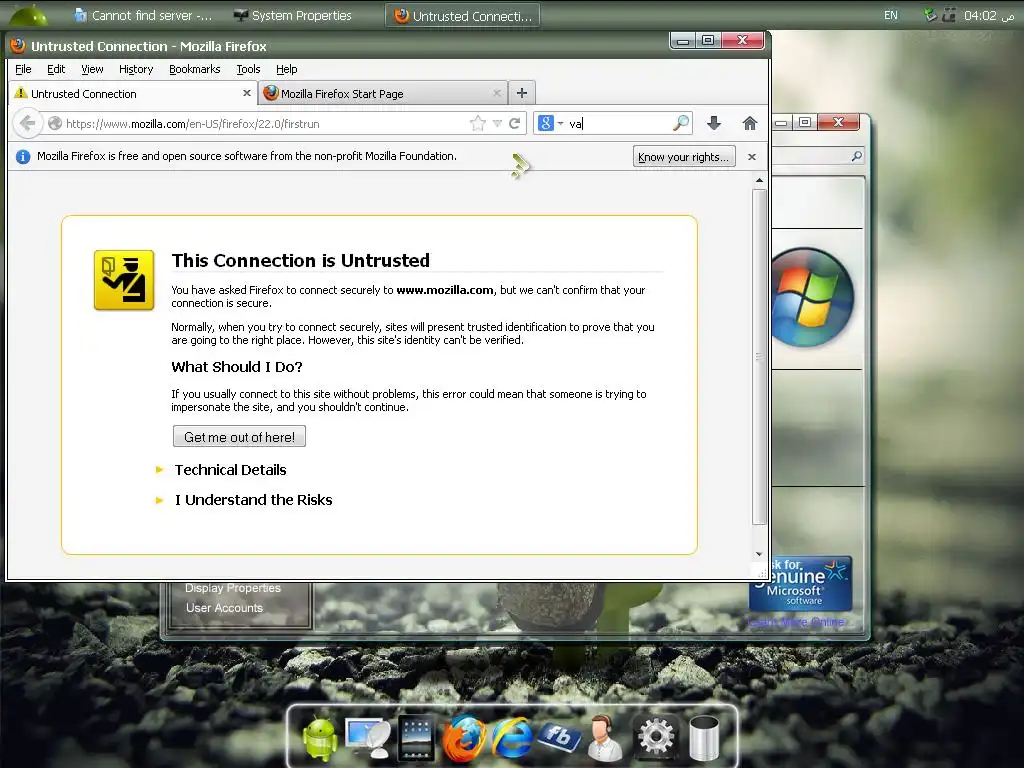Open the File menu
Viewport: 1024px width, 768px height.
(x=23, y=69)
